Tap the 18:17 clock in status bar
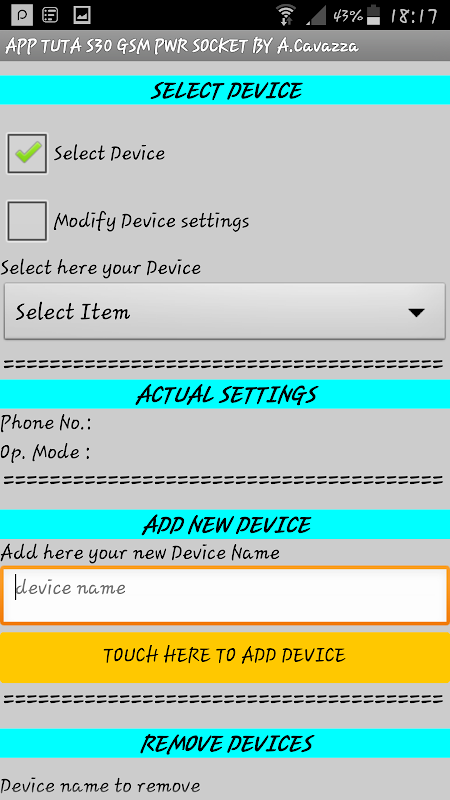This screenshot has width=450, height=800. coord(414,16)
